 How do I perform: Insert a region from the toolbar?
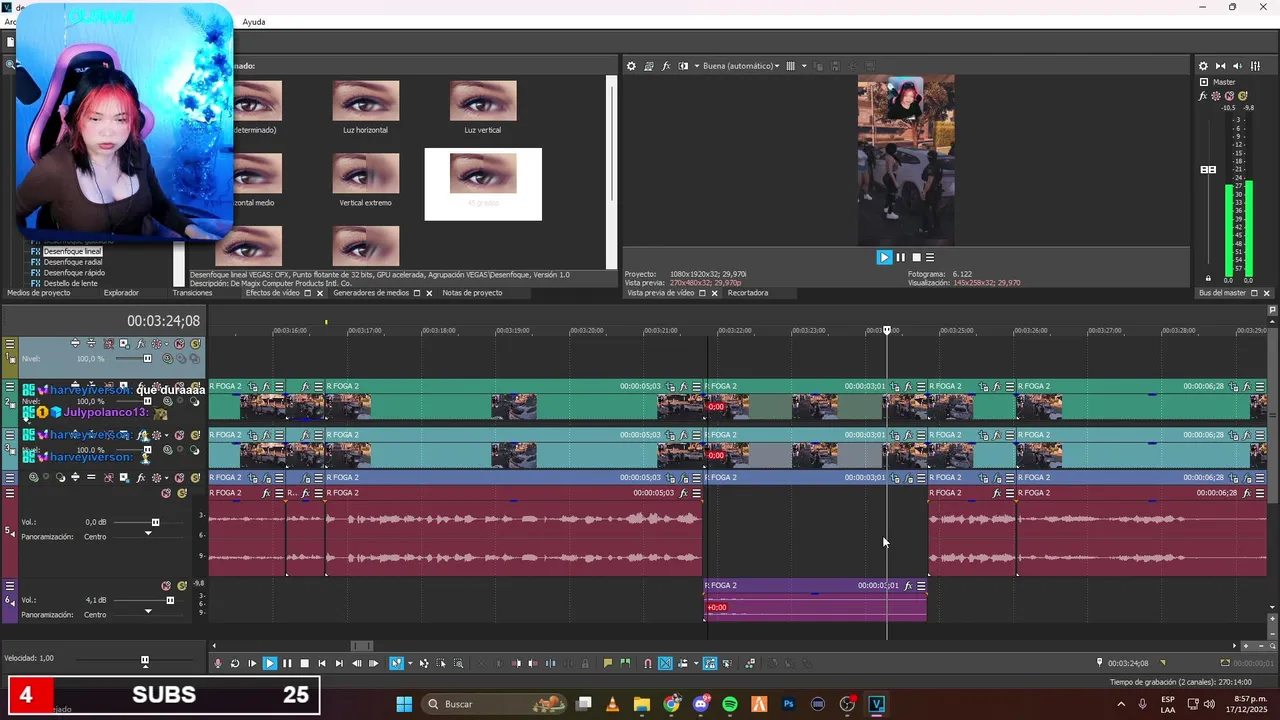click(x=626, y=663)
